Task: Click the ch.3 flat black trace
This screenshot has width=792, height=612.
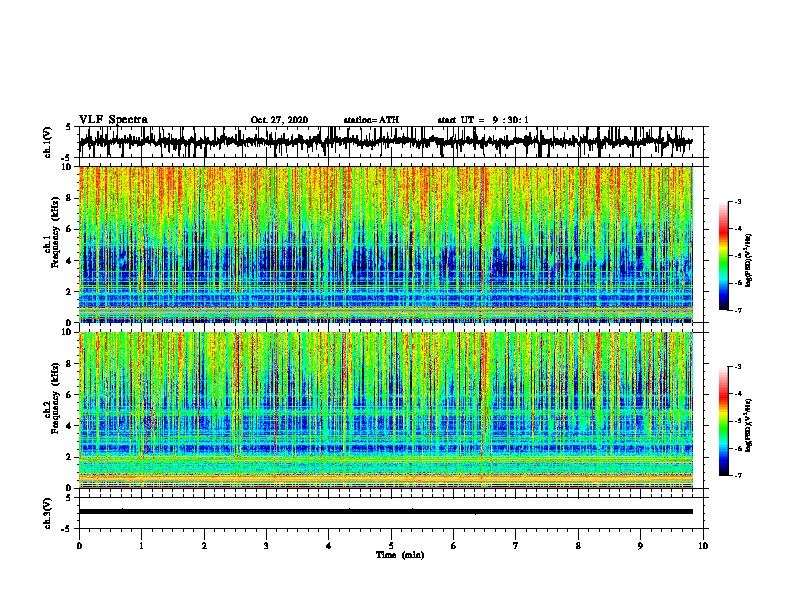Action: pos(385,512)
